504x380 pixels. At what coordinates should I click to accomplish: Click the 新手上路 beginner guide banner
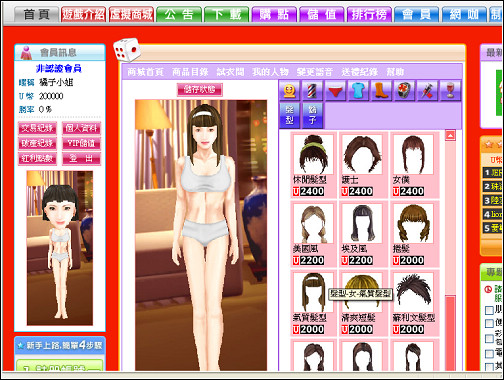(x=60, y=345)
